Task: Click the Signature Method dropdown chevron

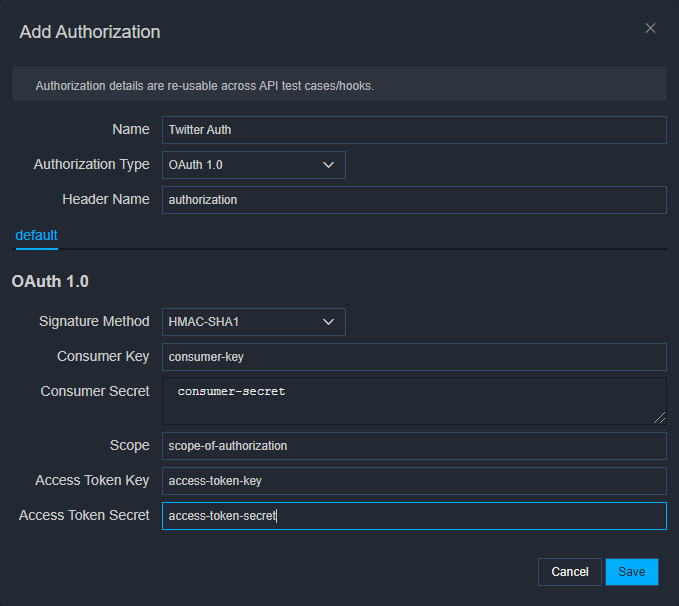Action: (x=328, y=322)
